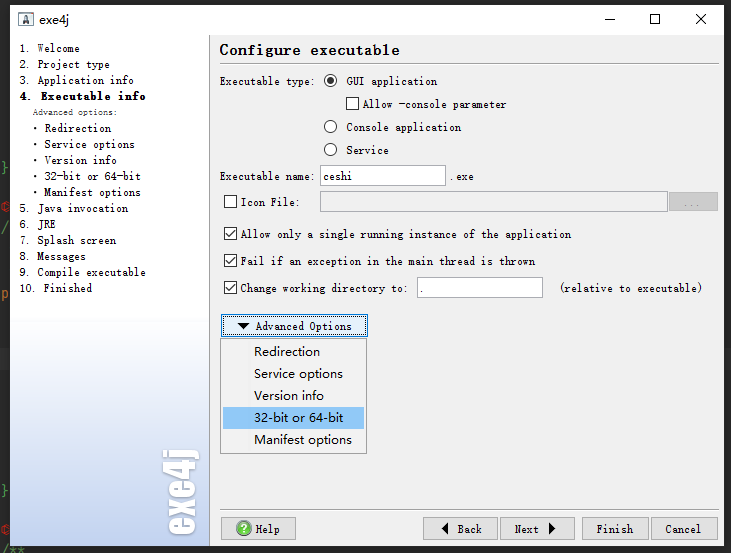Uncheck Allow only a single running instance
This screenshot has width=731, height=553.
231,234
